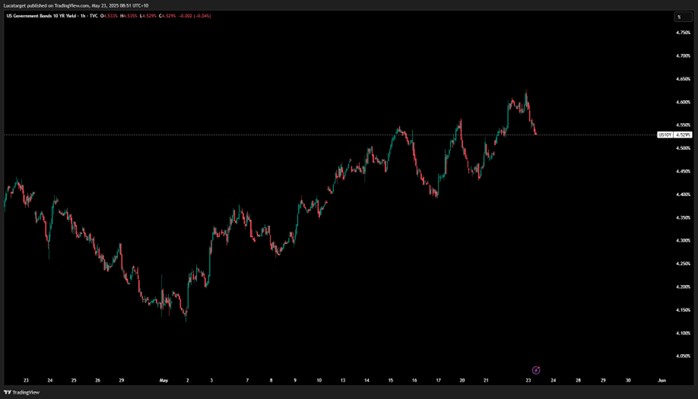This screenshot has width=698, height=399.
Task: Click date 28 on the time axis
Action: (578, 381)
